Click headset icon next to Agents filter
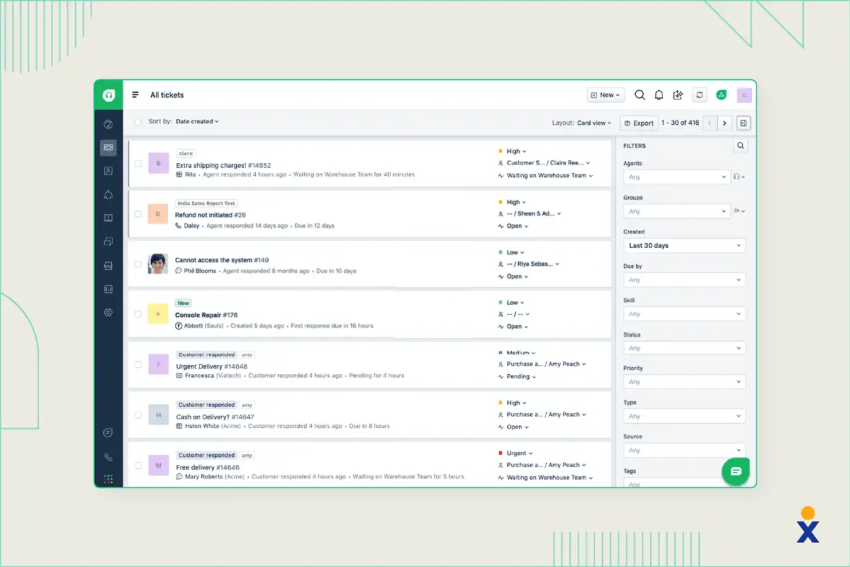This screenshot has width=850, height=567. pos(738,177)
